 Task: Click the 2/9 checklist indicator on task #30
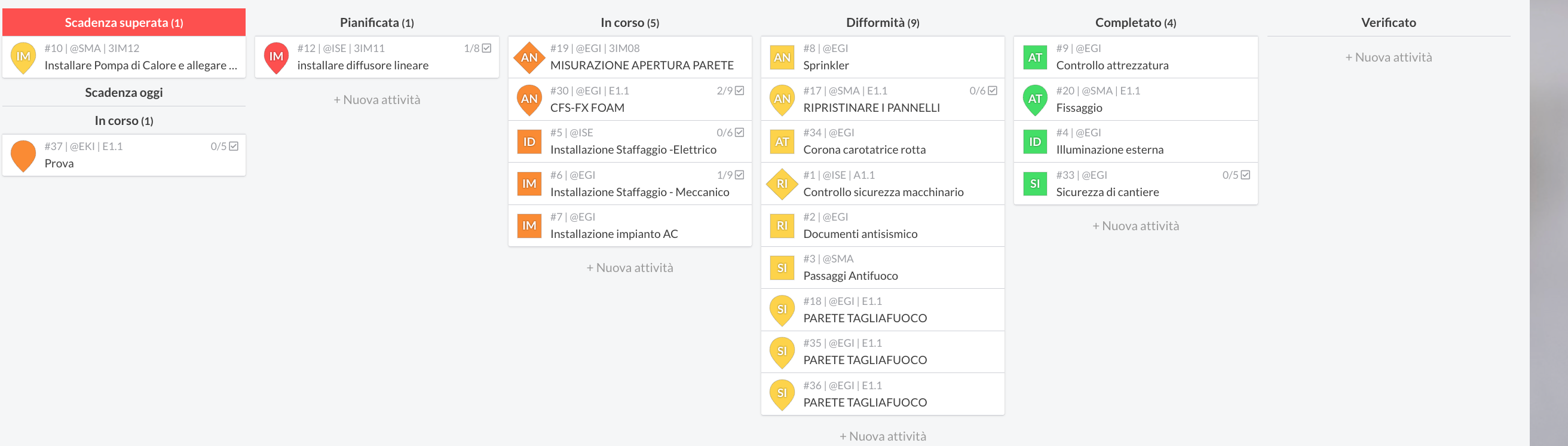pos(730,91)
